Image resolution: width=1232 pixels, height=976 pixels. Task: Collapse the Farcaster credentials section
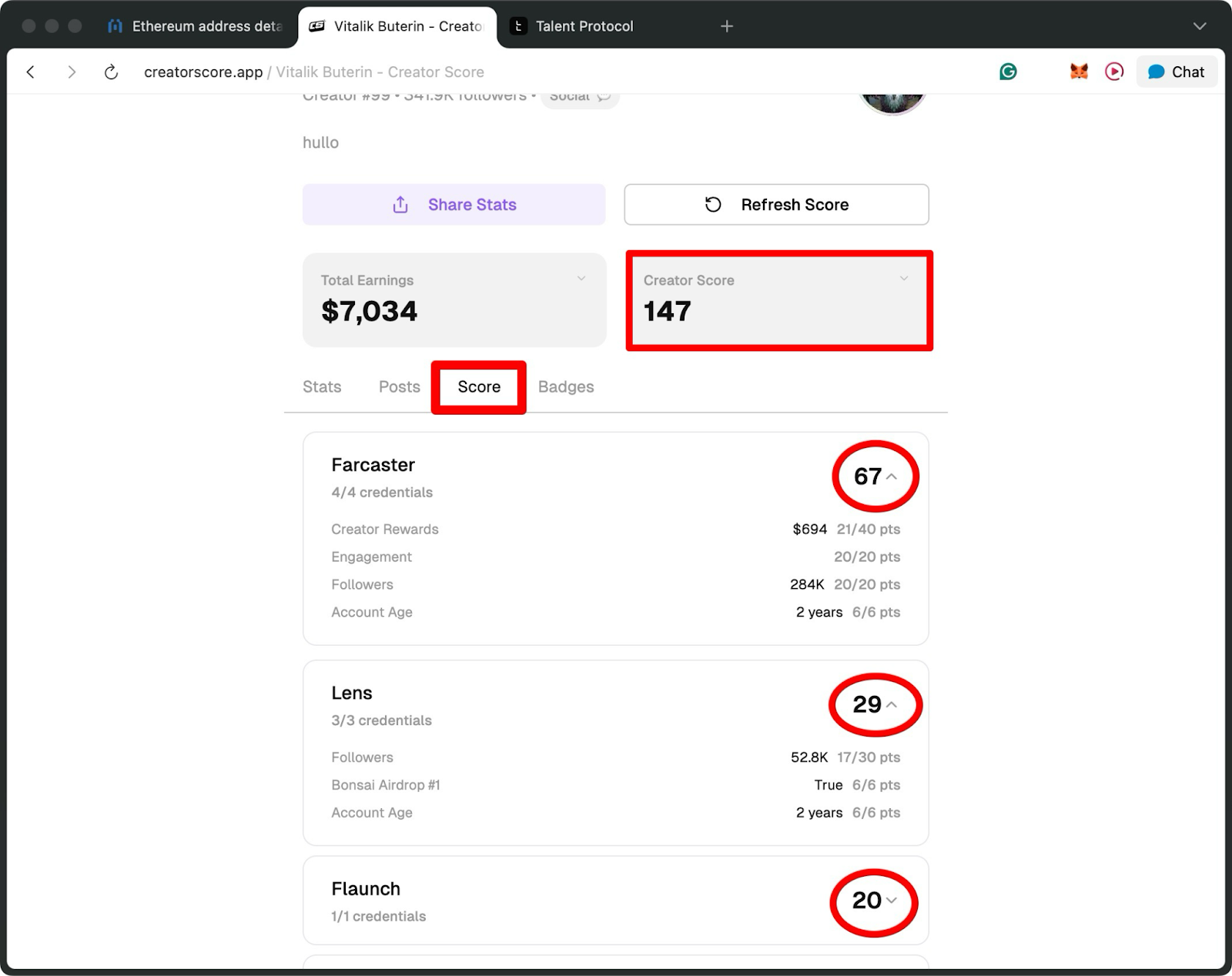click(892, 477)
